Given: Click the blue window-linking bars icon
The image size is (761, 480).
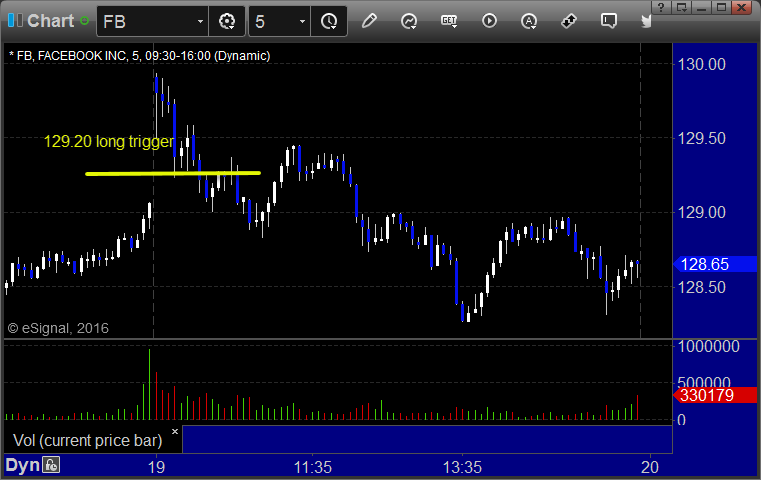Looking at the screenshot, I should pos(16,20).
